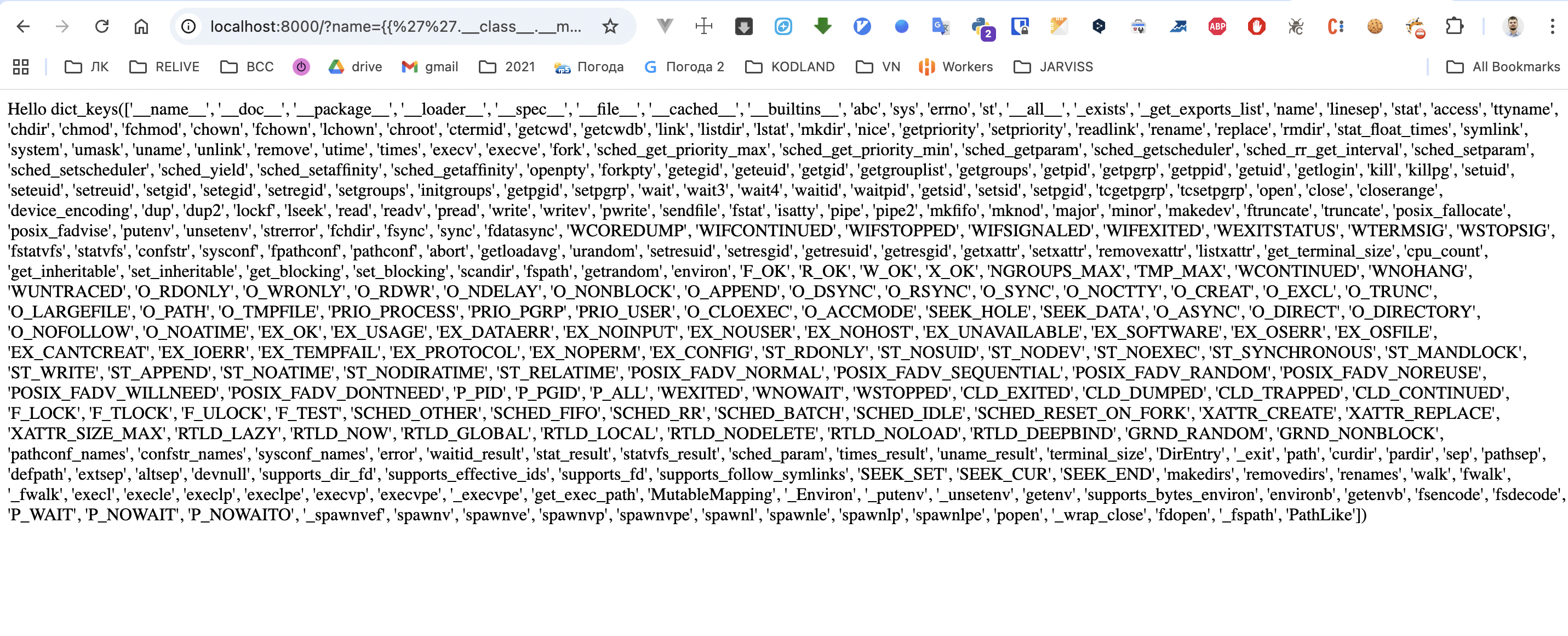The width and height of the screenshot is (1568, 636).
Task: Open the All Bookmarks folder
Action: click(1503, 67)
